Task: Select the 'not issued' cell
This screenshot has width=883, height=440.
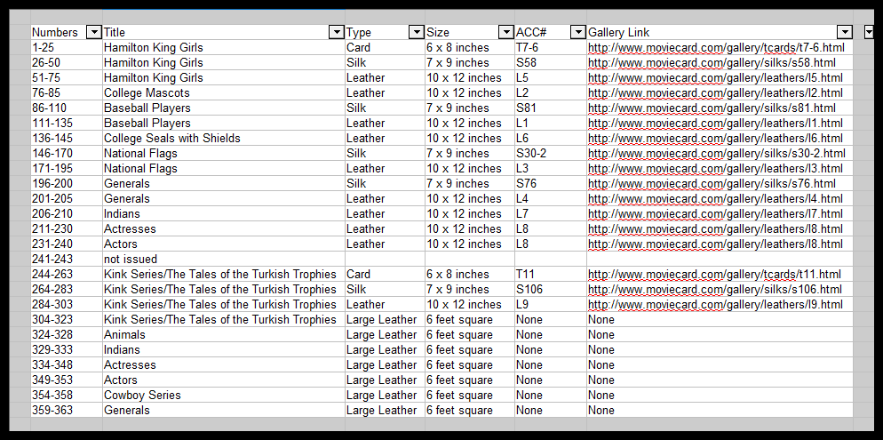Action: 224,259
